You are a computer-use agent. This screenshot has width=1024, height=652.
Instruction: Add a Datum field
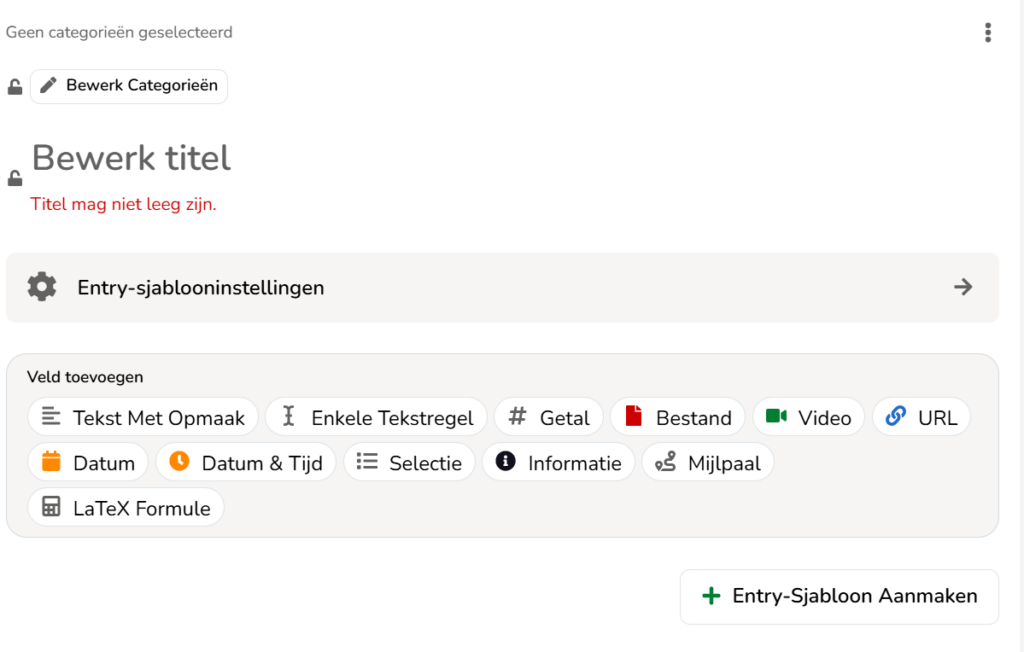pyautogui.click(x=88, y=462)
